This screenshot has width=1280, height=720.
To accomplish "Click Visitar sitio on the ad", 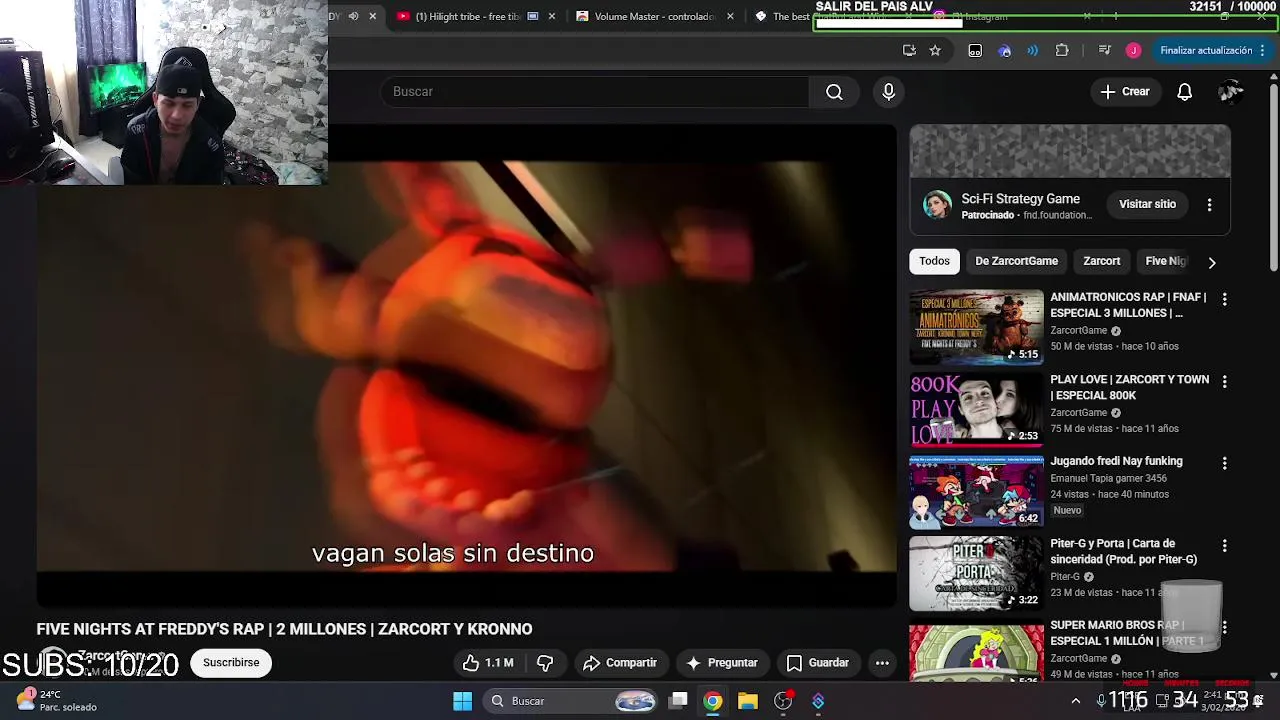I will coord(1147,204).
